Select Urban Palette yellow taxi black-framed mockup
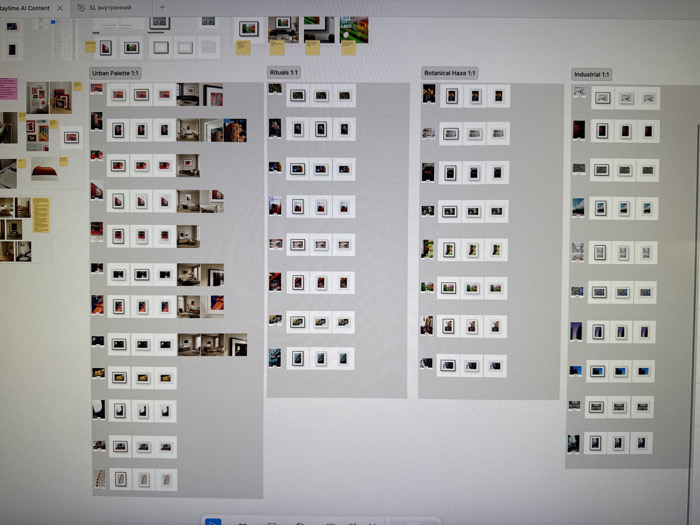Screen dimensions: 700x525 [119, 378]
